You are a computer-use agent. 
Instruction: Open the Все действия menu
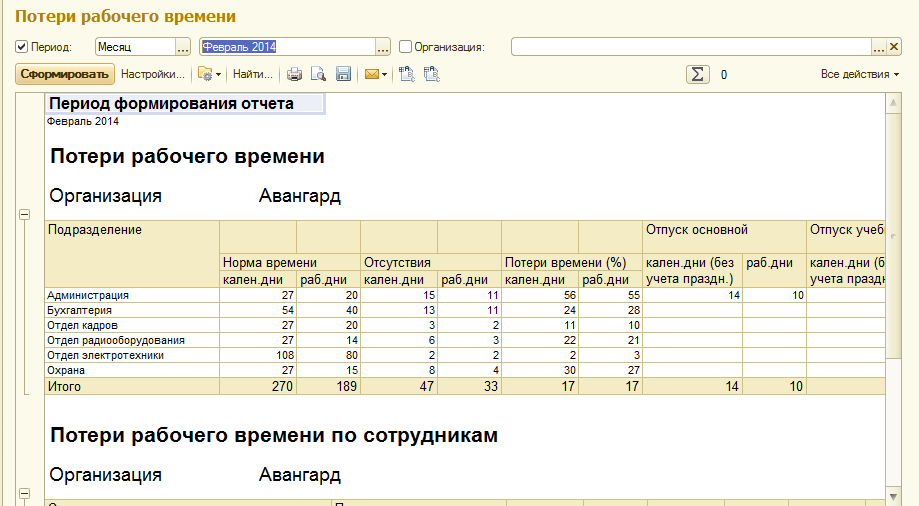pyautogui.click(x=859, y=74)
